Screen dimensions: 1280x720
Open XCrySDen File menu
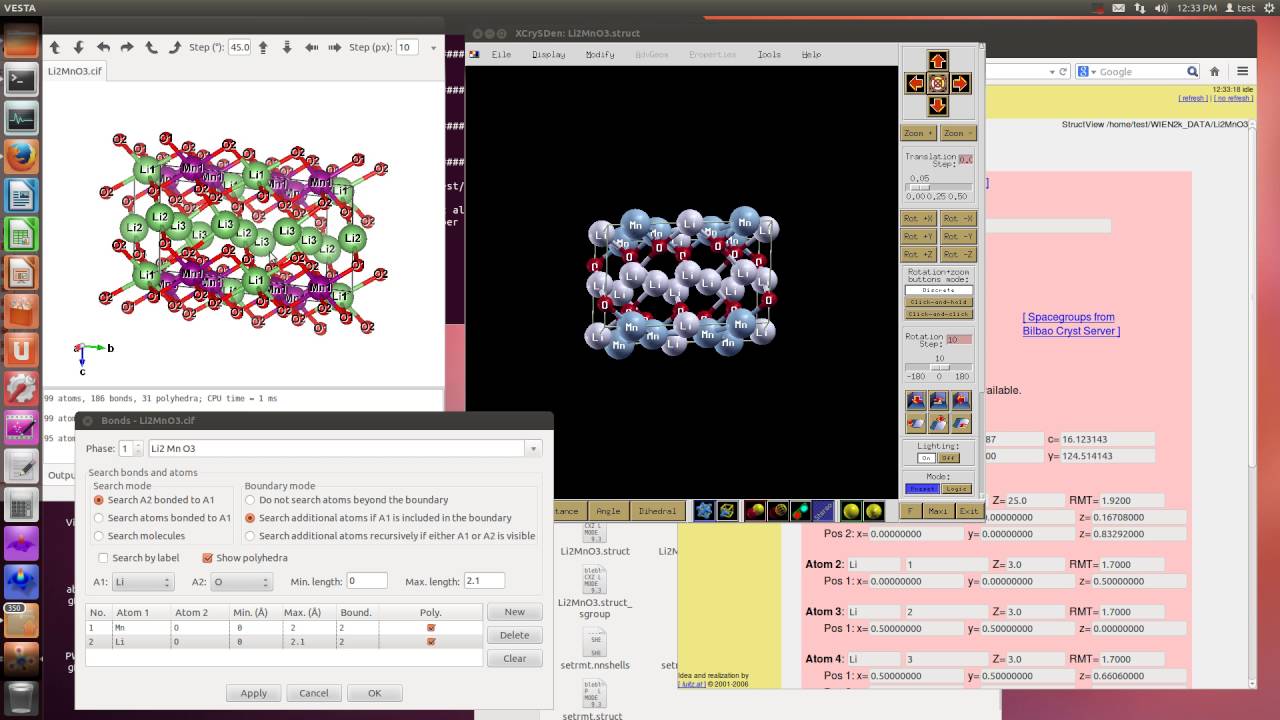point(501,54)
